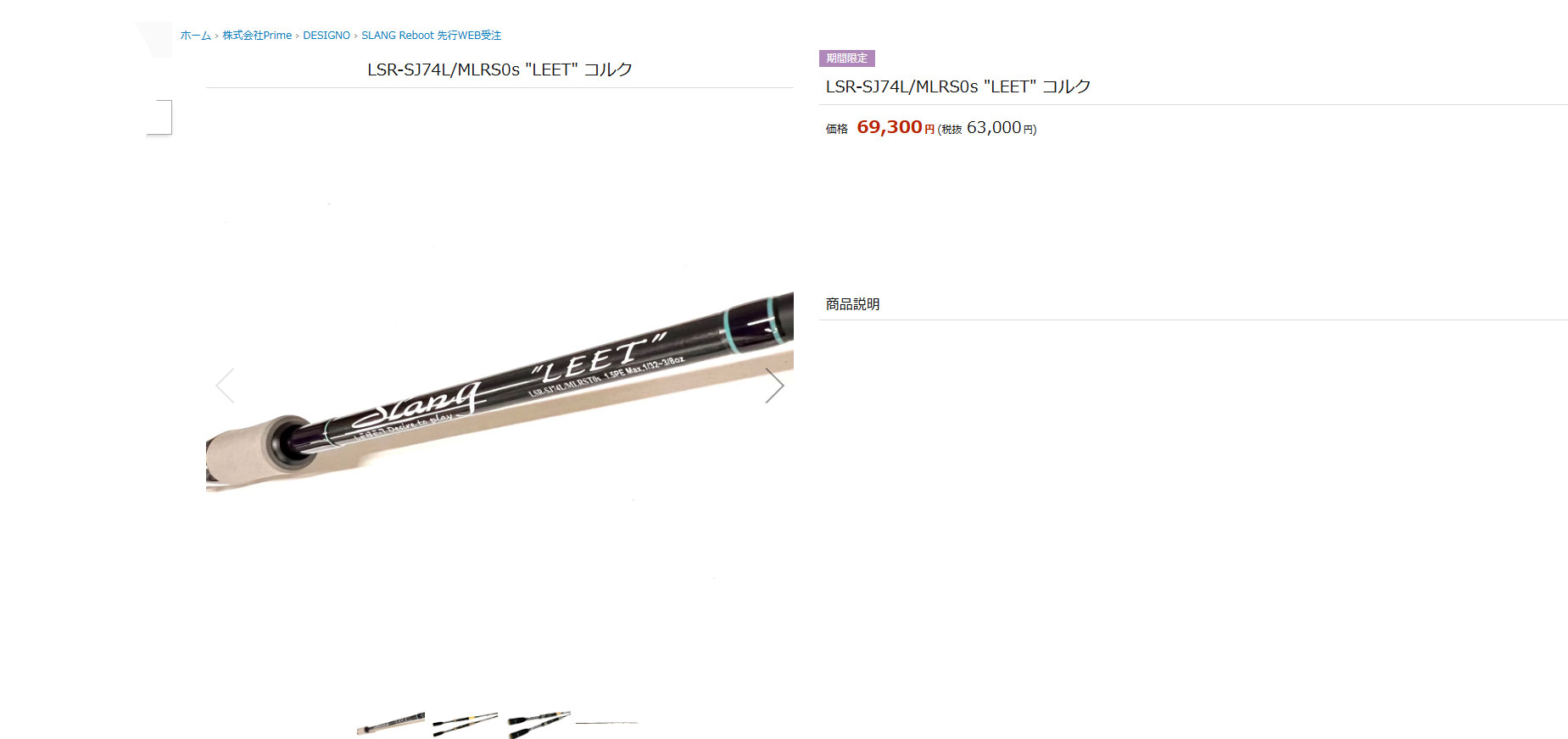Select the first thumbnail of cork grip close-up
Screen dimensions: 1568x739
click(391, 724)
